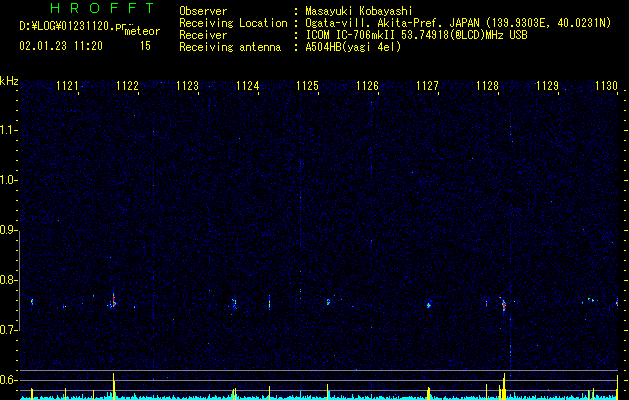The width and height of the screenshot is (629, 400).
Task: Click the 1123 time axis label
Action: [x=187, y=86]
